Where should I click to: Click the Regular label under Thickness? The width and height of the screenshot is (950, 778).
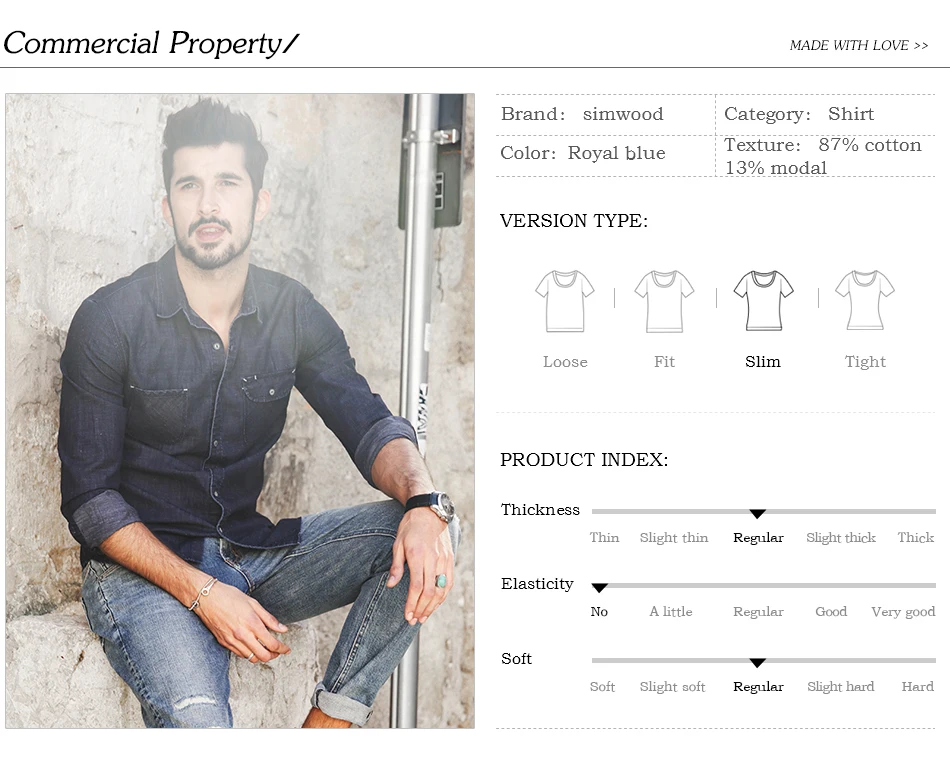(758, 538)
